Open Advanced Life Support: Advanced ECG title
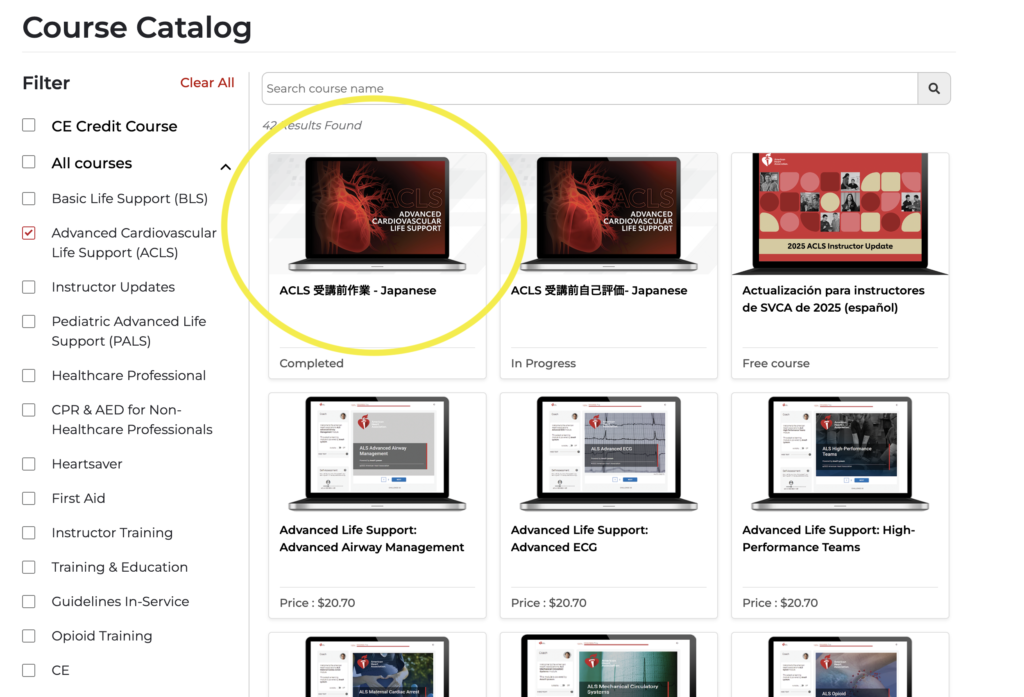Image resolution: width=1024 pixels, height=697 pixels. [579, 539]
